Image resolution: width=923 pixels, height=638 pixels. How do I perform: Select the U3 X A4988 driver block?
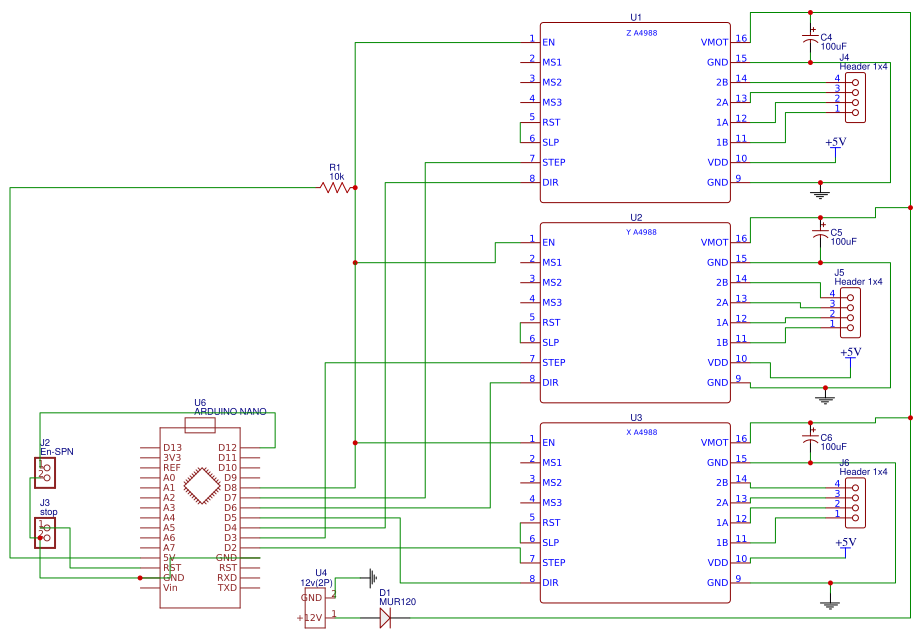click(x=635, y=510)
